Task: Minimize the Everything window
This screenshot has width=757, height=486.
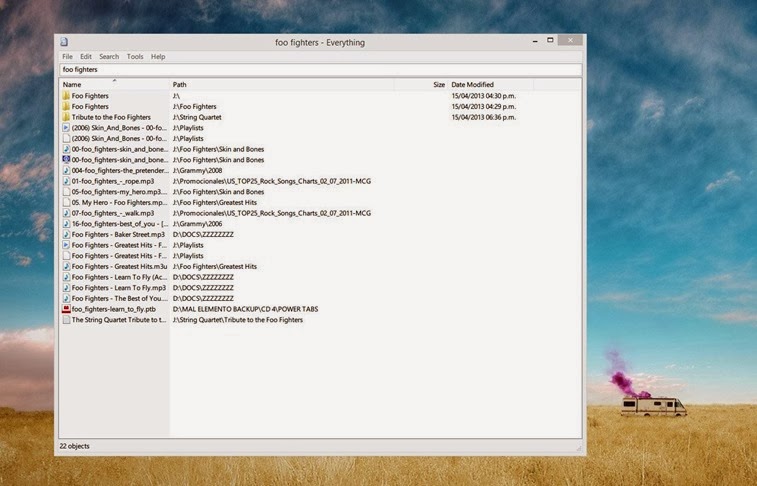Action: [x=535, y=41]
